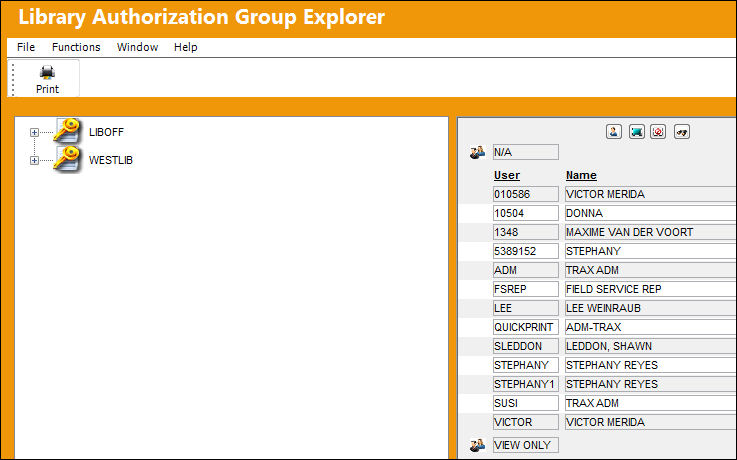The width and height of the screenshot is (737, 460).
Task: Select user cell 5389152
Action: coord(526,251)
